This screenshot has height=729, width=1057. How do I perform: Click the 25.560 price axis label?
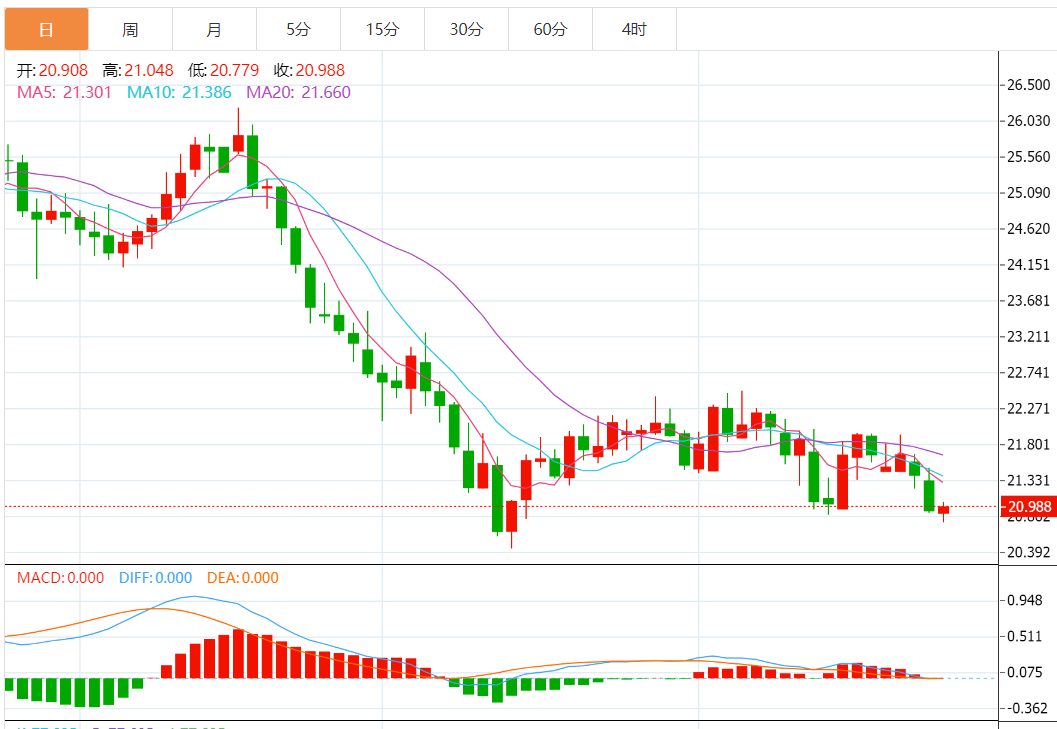[1029, 157]
